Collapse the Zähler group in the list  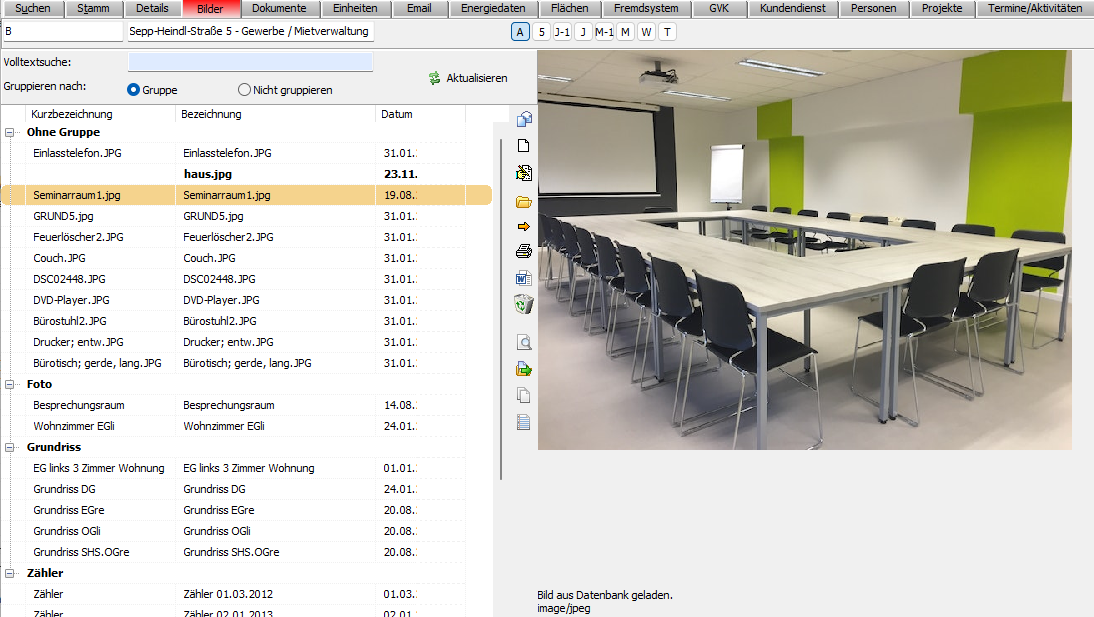pyautogui.click(x=11, y=573)
